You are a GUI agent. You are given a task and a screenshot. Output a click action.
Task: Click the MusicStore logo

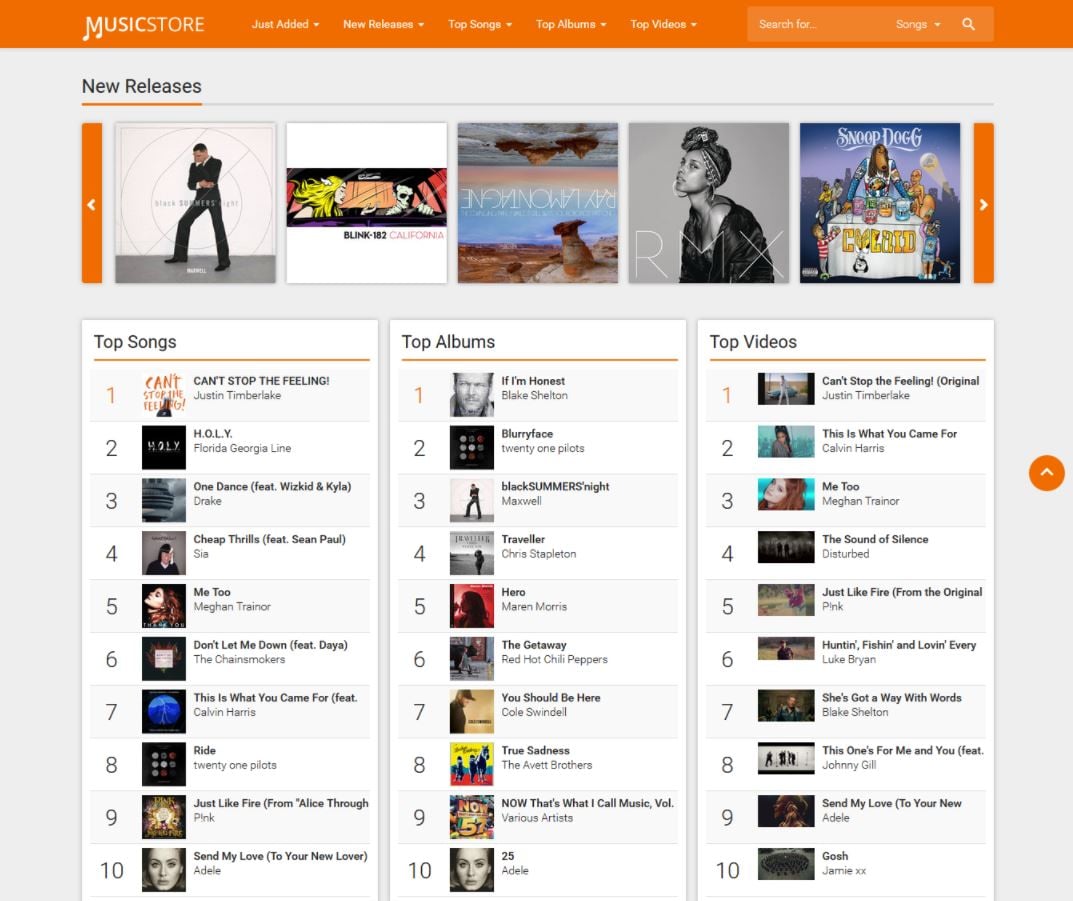tap(144, 25)
